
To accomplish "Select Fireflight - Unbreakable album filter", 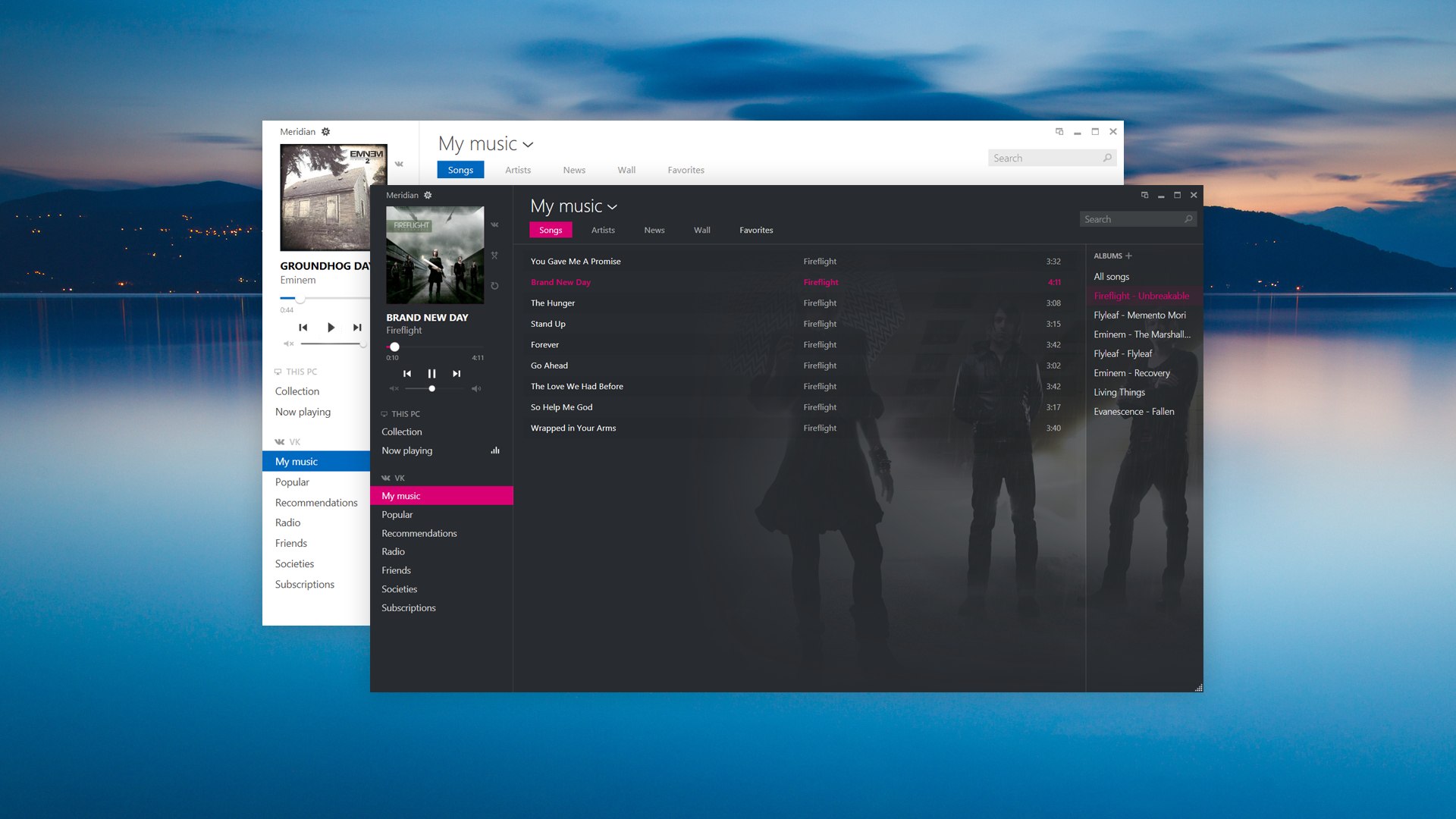I will coord(1140,295).
